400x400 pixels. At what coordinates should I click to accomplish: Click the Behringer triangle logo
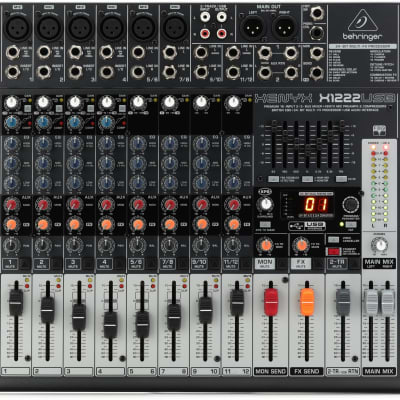click(x=362, y=20)
